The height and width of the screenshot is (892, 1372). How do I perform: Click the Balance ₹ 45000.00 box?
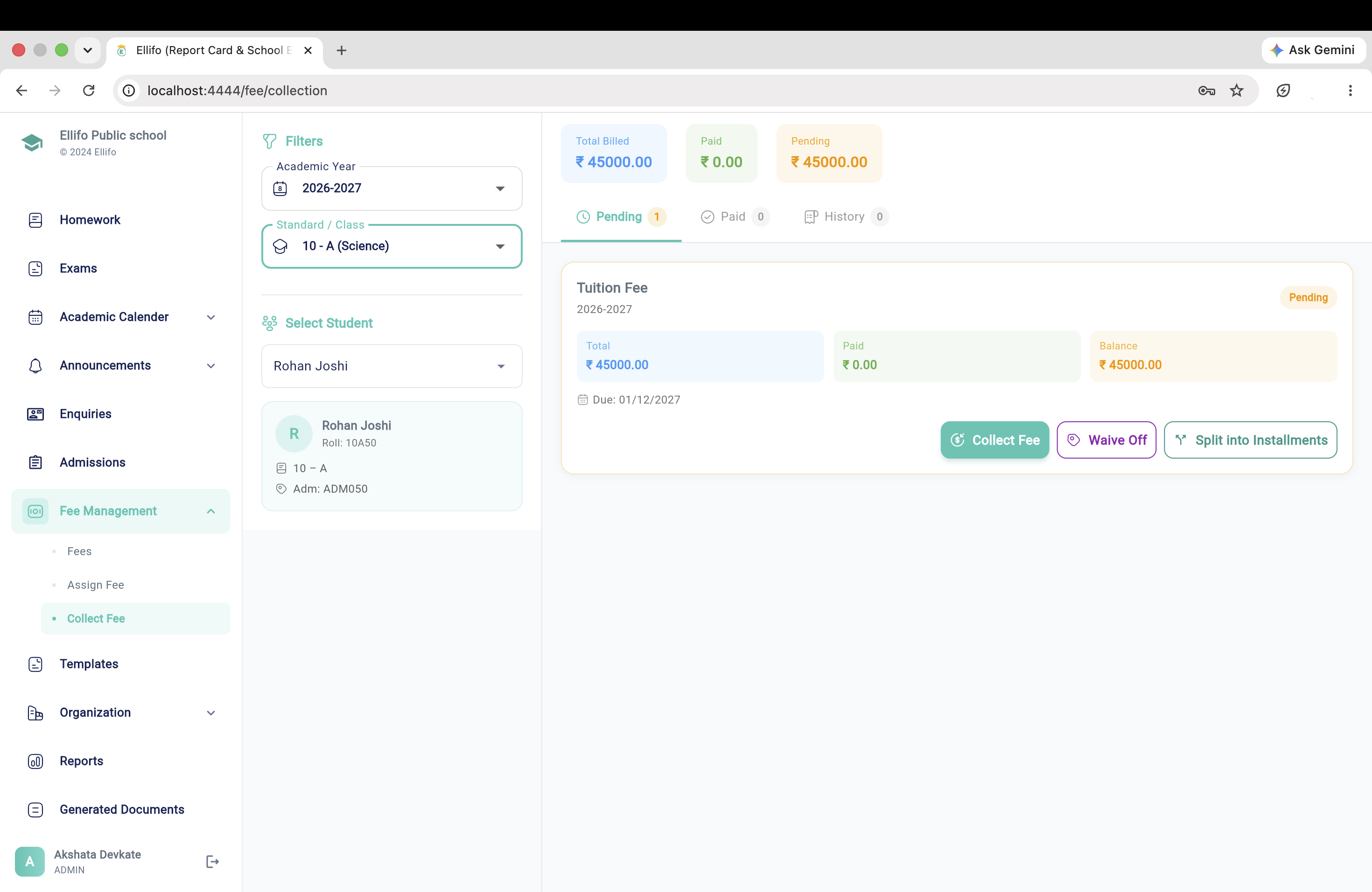[x=1213, y=356]
